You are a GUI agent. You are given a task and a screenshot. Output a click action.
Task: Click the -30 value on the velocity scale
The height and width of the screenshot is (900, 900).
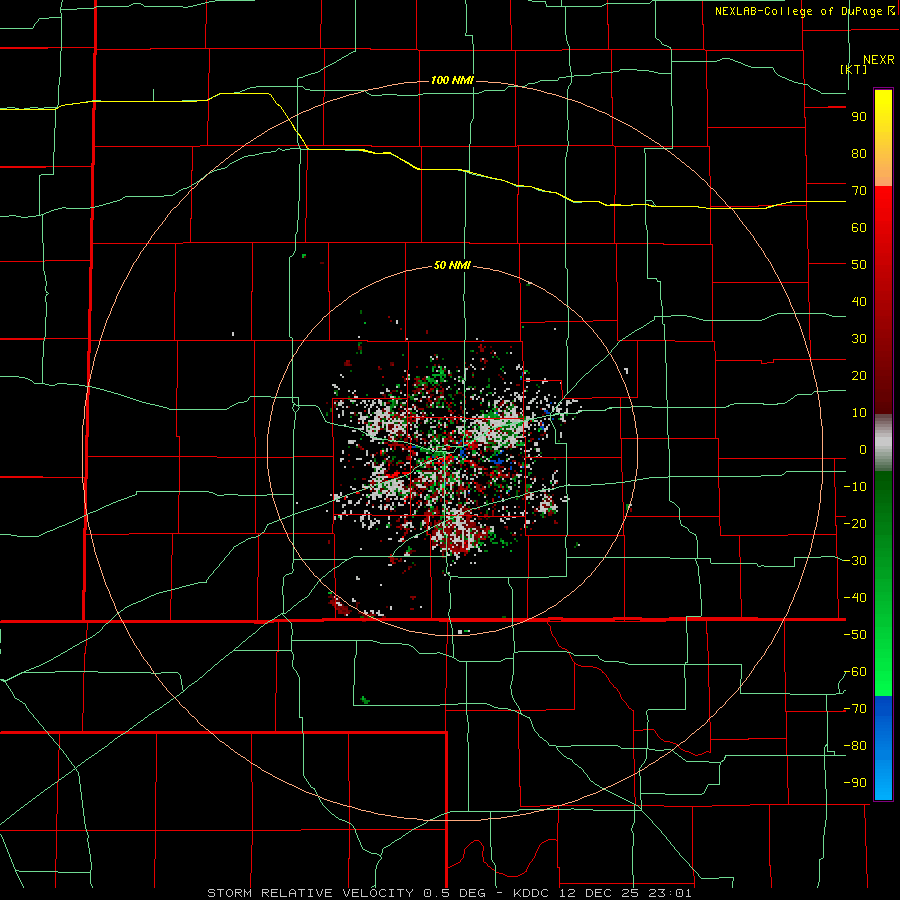(x=855, y=561)
